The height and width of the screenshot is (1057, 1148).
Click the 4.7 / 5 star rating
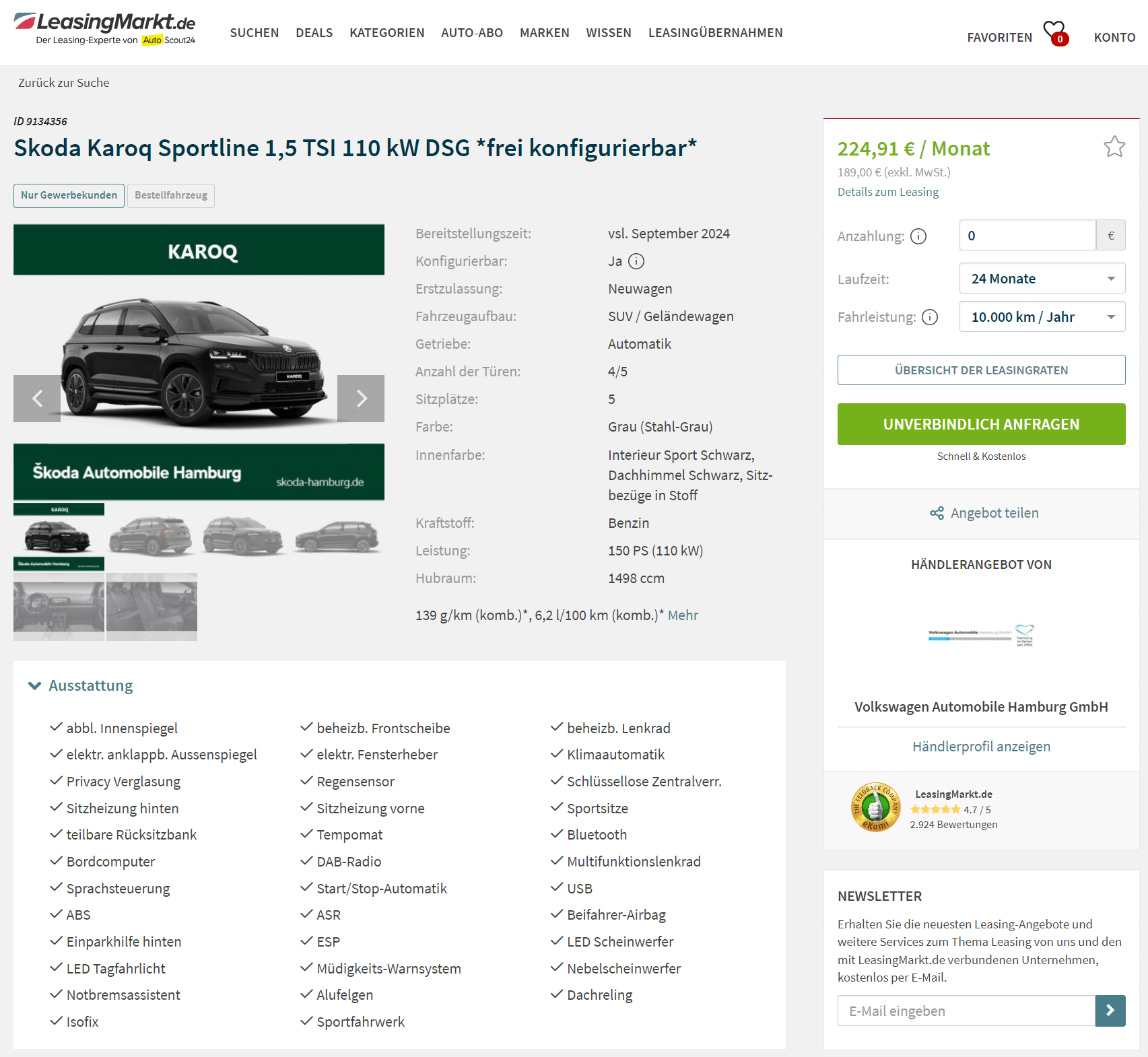pos(950,810)
